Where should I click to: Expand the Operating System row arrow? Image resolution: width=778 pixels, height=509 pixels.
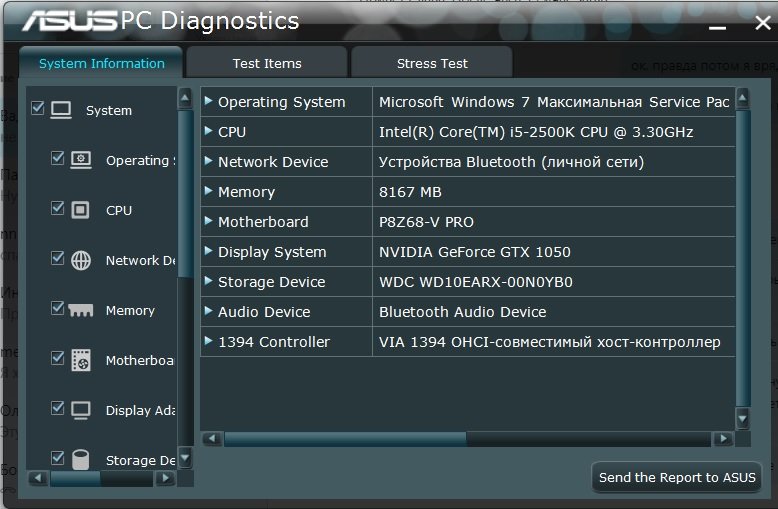[208, 101]
